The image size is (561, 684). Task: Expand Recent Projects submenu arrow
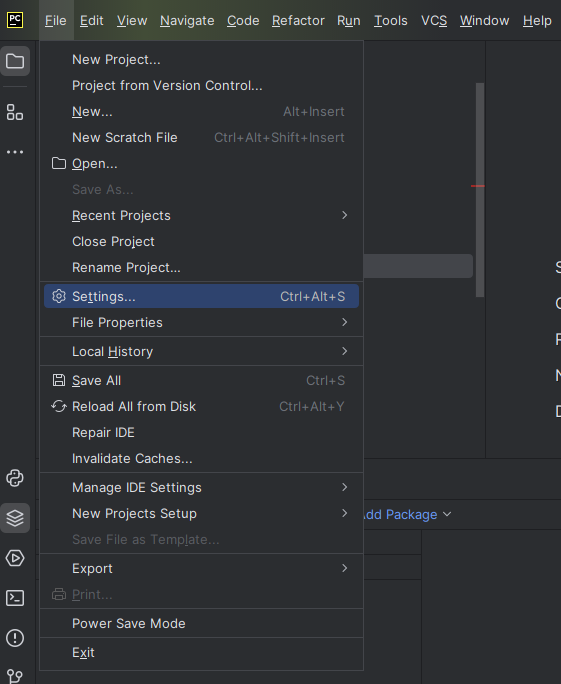345,215
